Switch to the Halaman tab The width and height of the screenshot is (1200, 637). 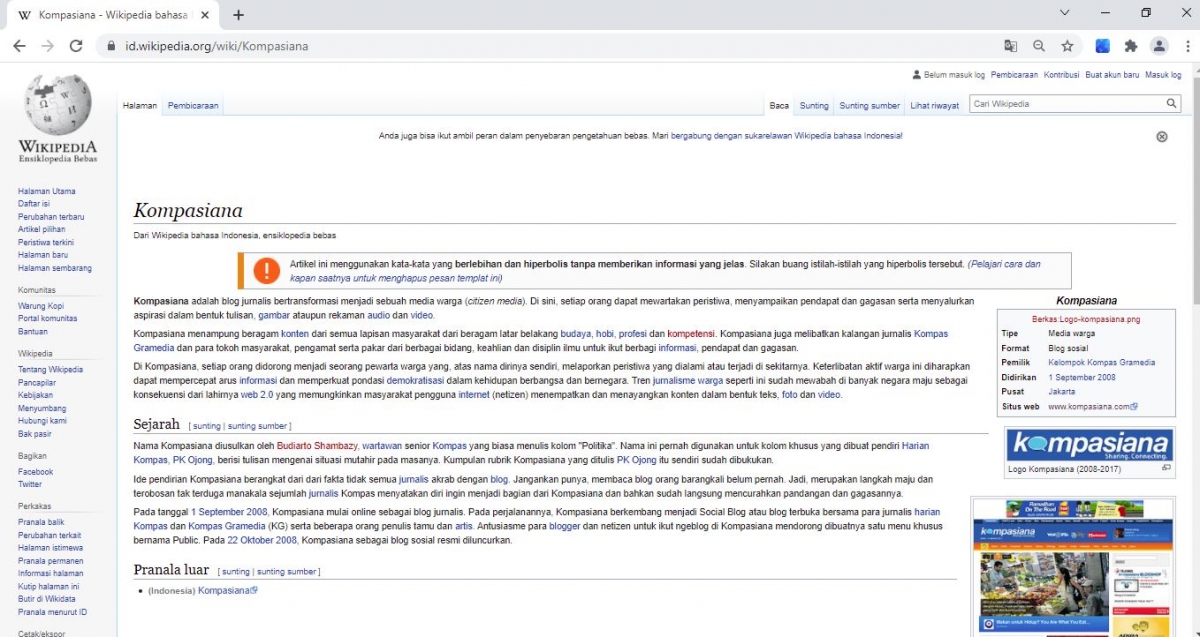click(x=140, y=105)
